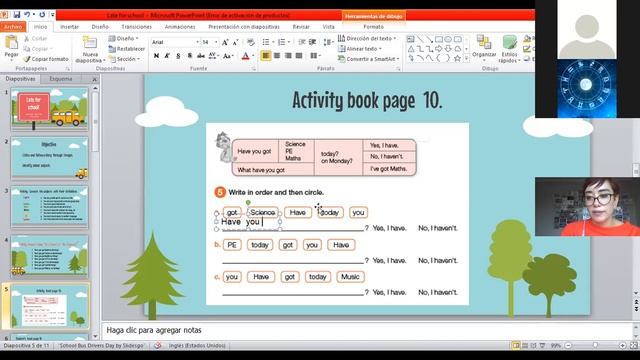This screenshot has height=360, width=640.
Task: Open the font size 14 dropdown
Action: (x=216, y=42)
